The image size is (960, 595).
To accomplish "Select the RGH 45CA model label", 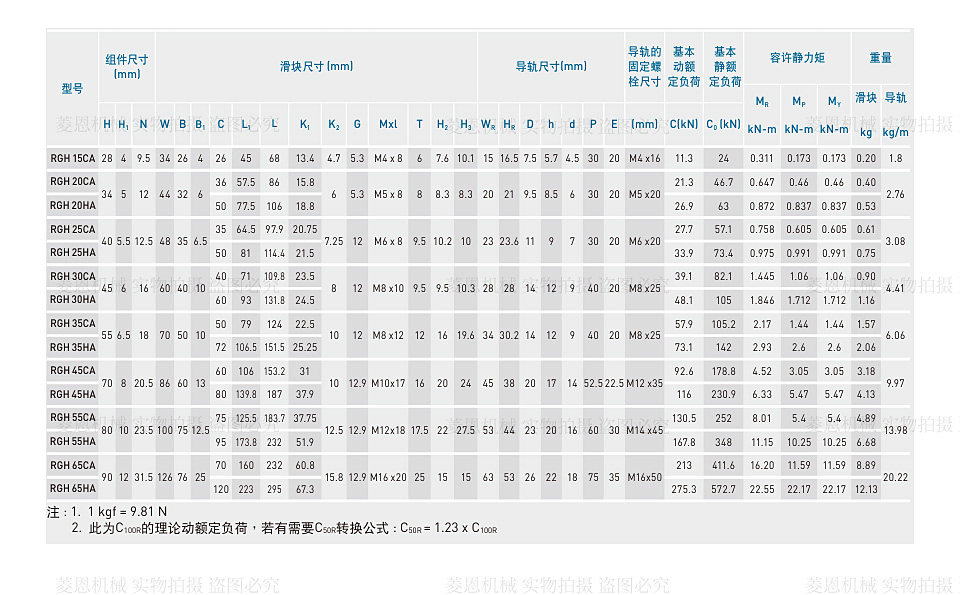I will point(73,371).
